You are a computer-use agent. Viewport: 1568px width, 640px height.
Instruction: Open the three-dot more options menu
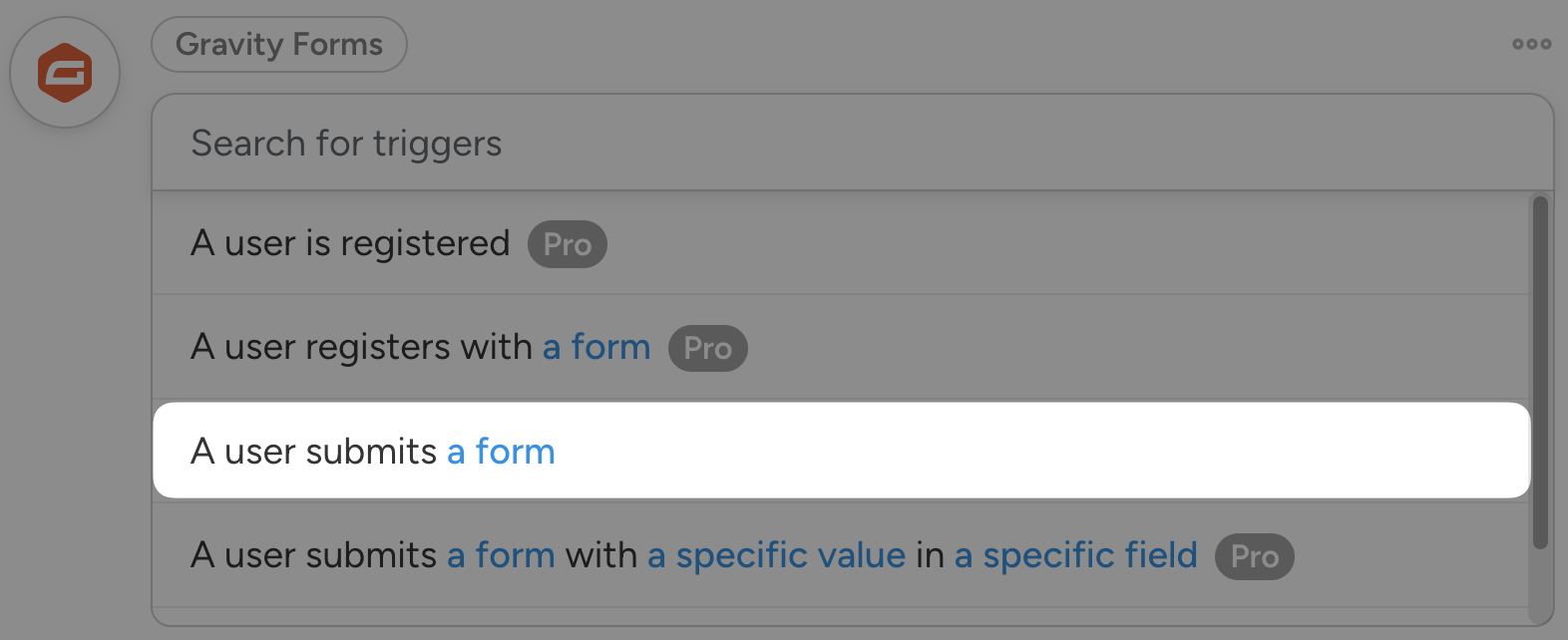1531,44
